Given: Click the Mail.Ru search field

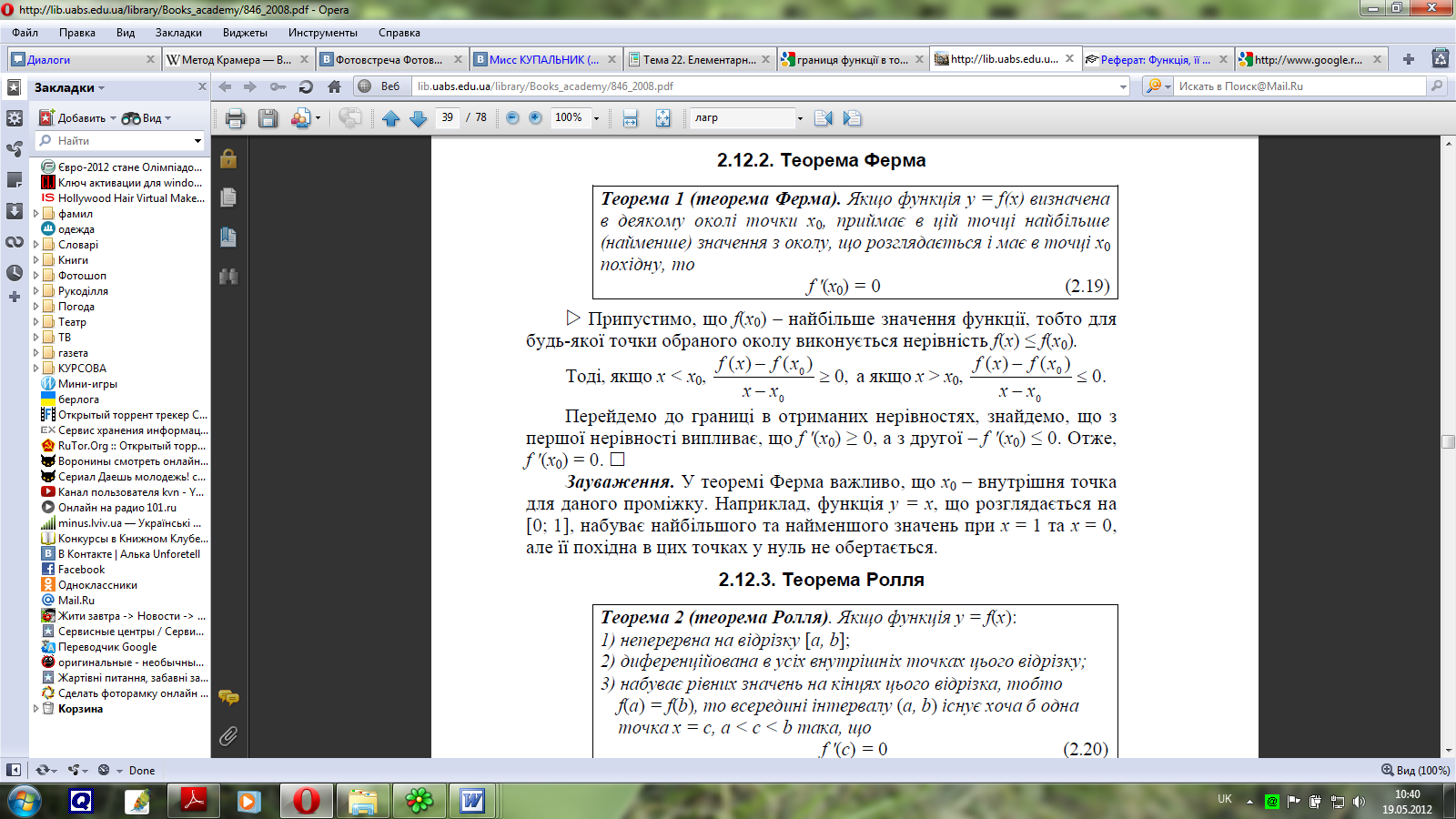Looking at the screenshot, I should [1299, 86].
